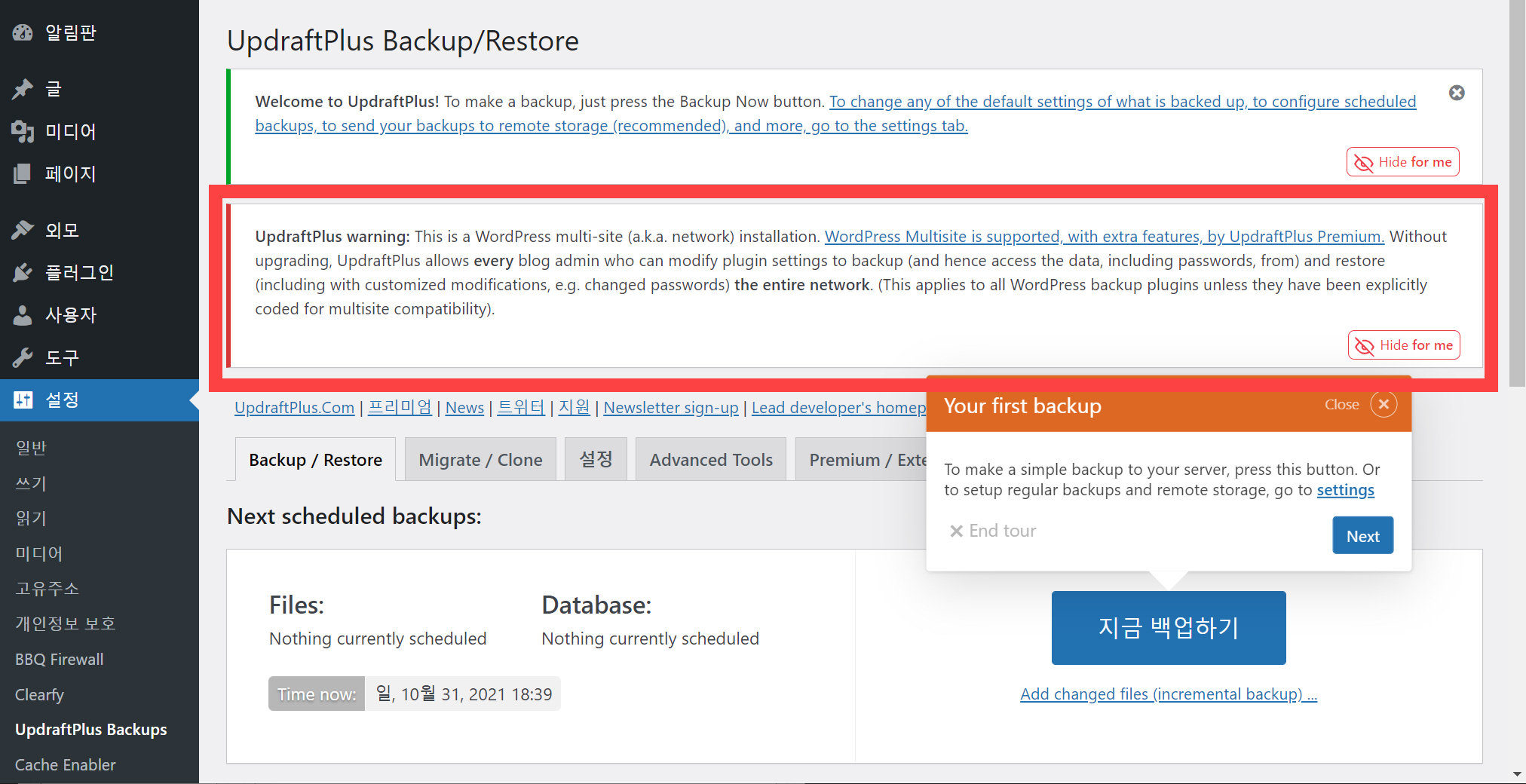
Task: Switch to the 설정 settings tab
Action: 596,459
